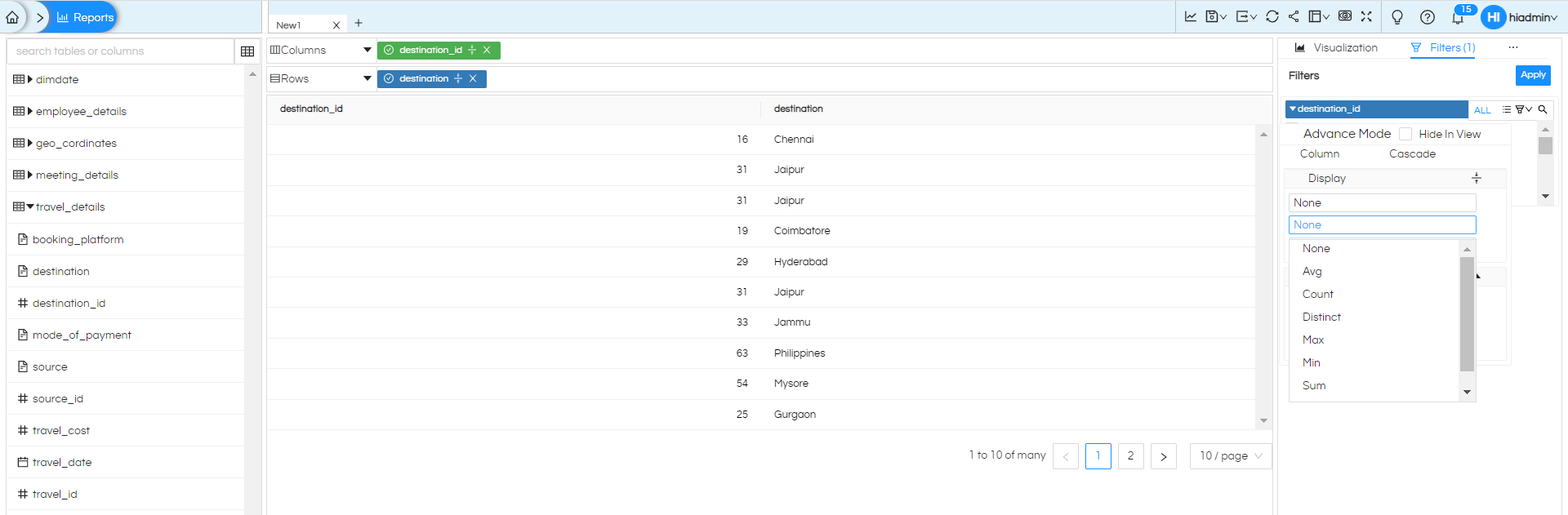Focus the search tables or columns field

click(x=120, y=51)
